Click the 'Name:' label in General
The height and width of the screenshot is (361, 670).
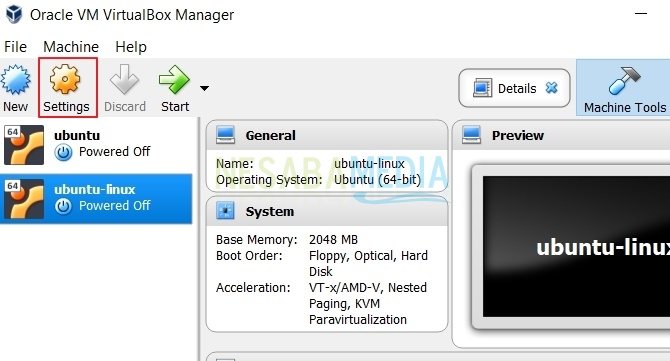(x=235, y=164)
